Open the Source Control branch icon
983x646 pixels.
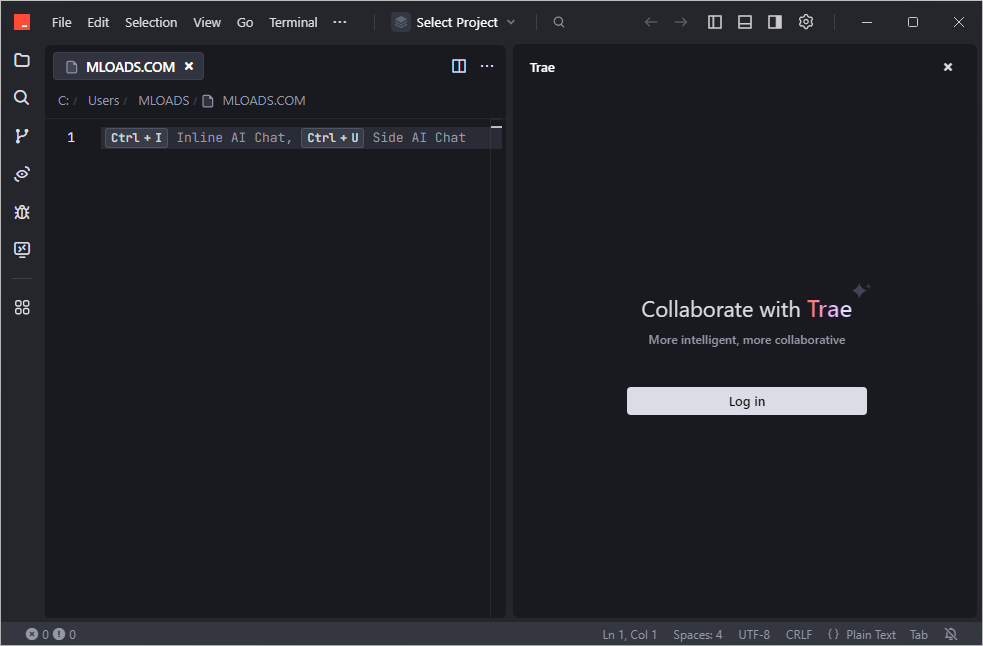coord(22,136)
